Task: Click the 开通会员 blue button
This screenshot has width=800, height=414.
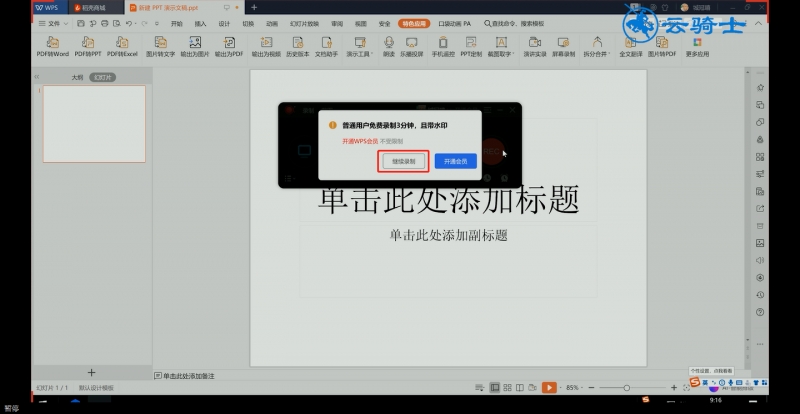Action: click(456, 161)
